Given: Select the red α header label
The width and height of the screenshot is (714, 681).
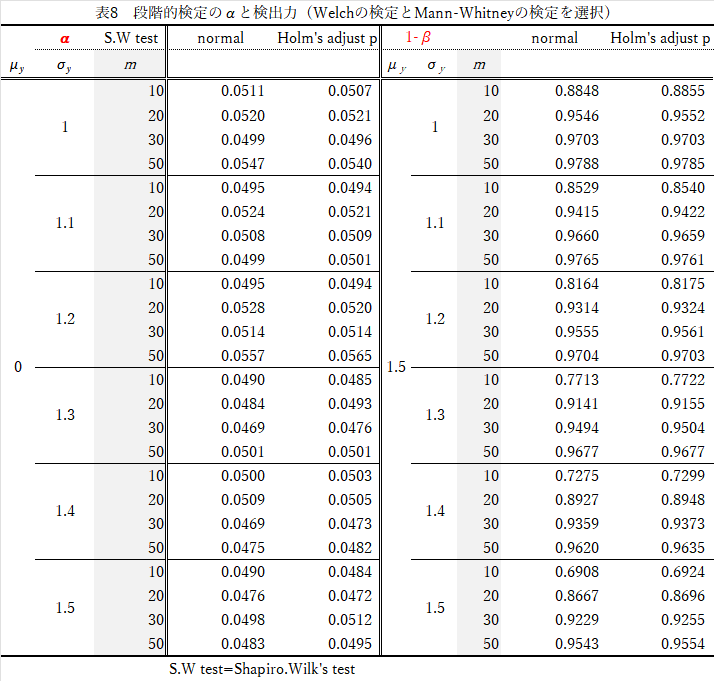Looking at the screenshot, I should [65, 39].
